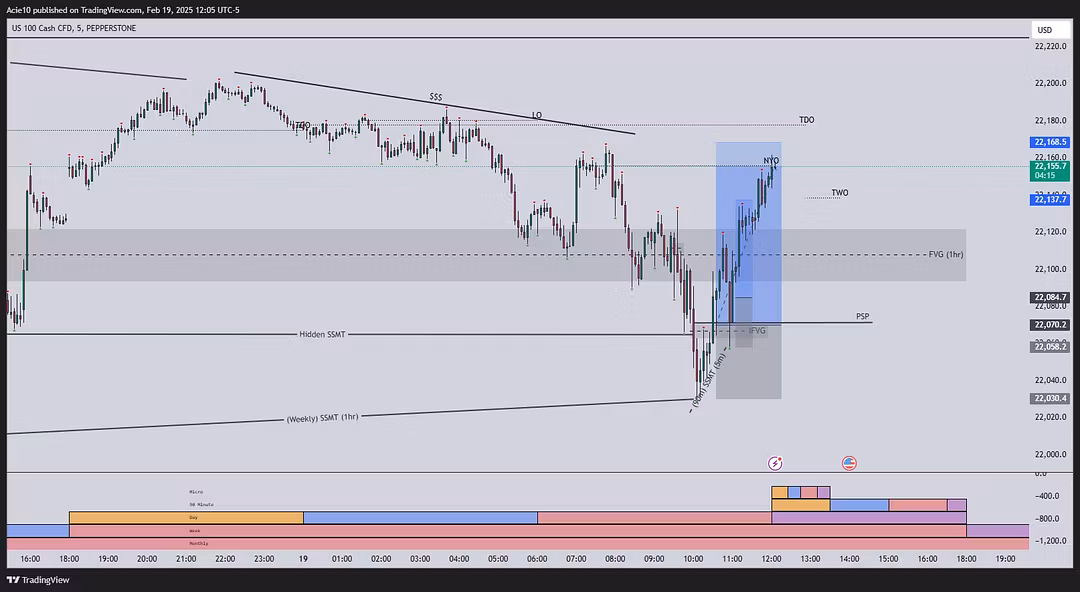1080x592 pixels.
Task: Click the US 100 Cash CFD symbol title
Action: [74, 28]
